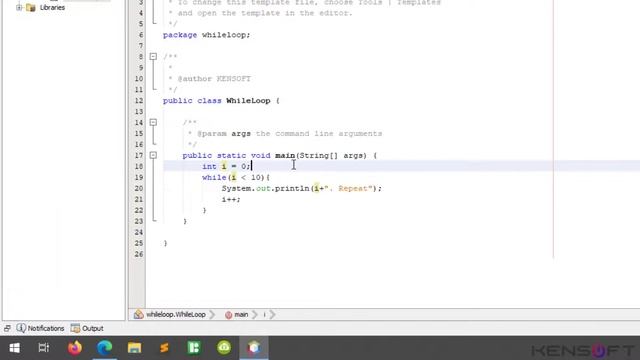The height and width of the screenshot is (360, 640).
Task: Click the class icon in the breadcrumb bar
Action: coord(139,314)
